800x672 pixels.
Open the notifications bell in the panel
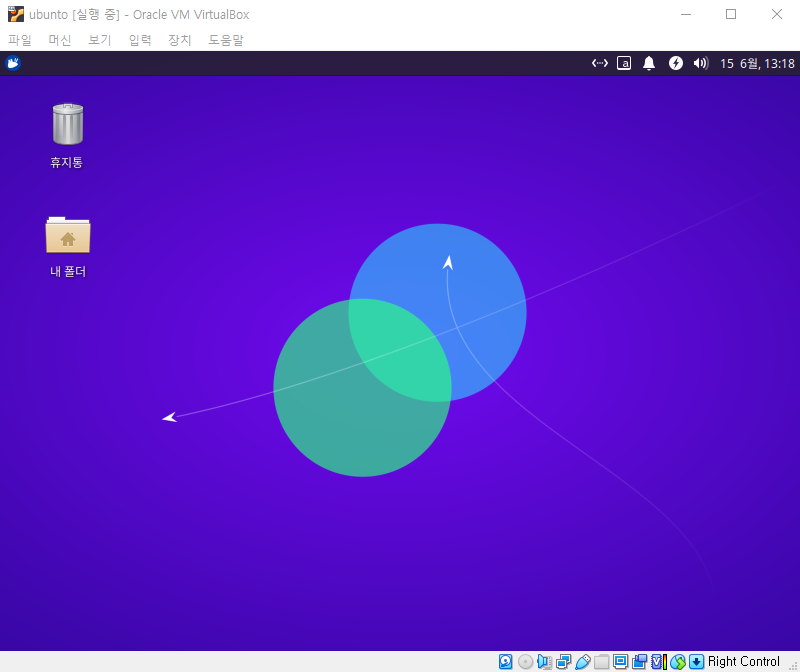pyautogui.click(x=649, y=63)
